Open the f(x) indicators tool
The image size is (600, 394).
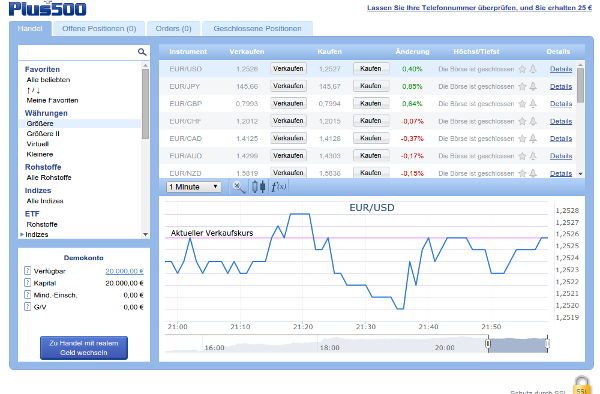click(x=279, y=187)
